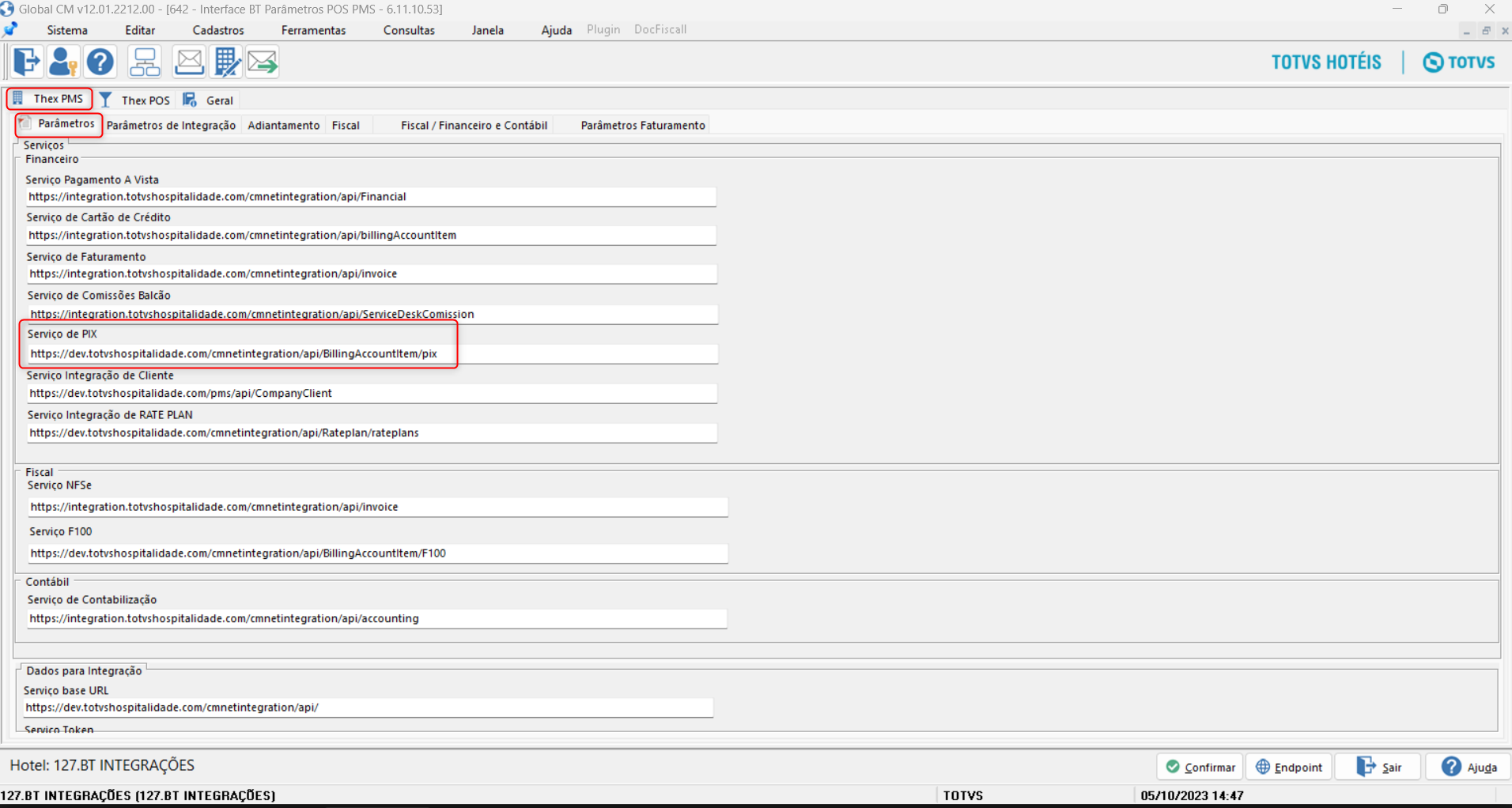Open the Parâmetros de Integração tab
The image size is (1512, 808).
coord(171,125)
